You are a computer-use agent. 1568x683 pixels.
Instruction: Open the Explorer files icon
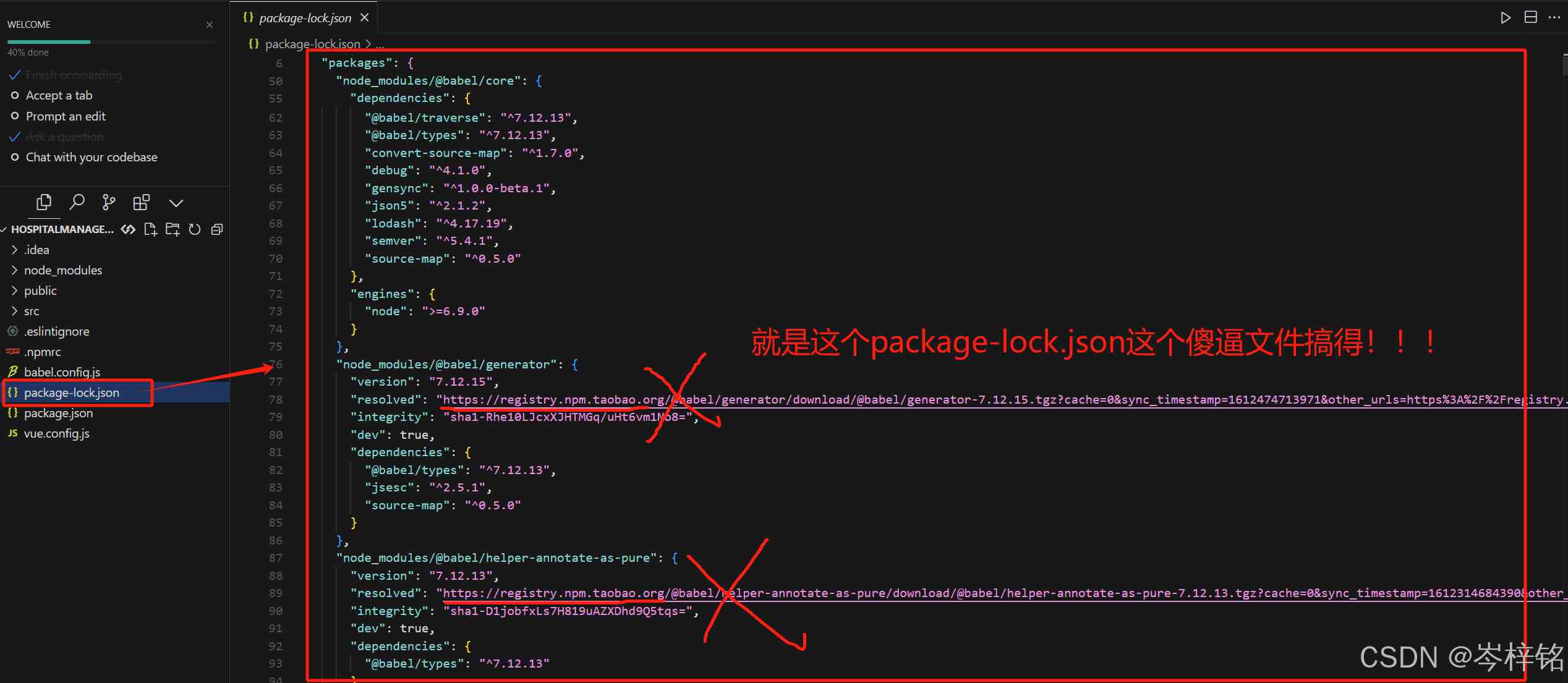pos(44,202)
